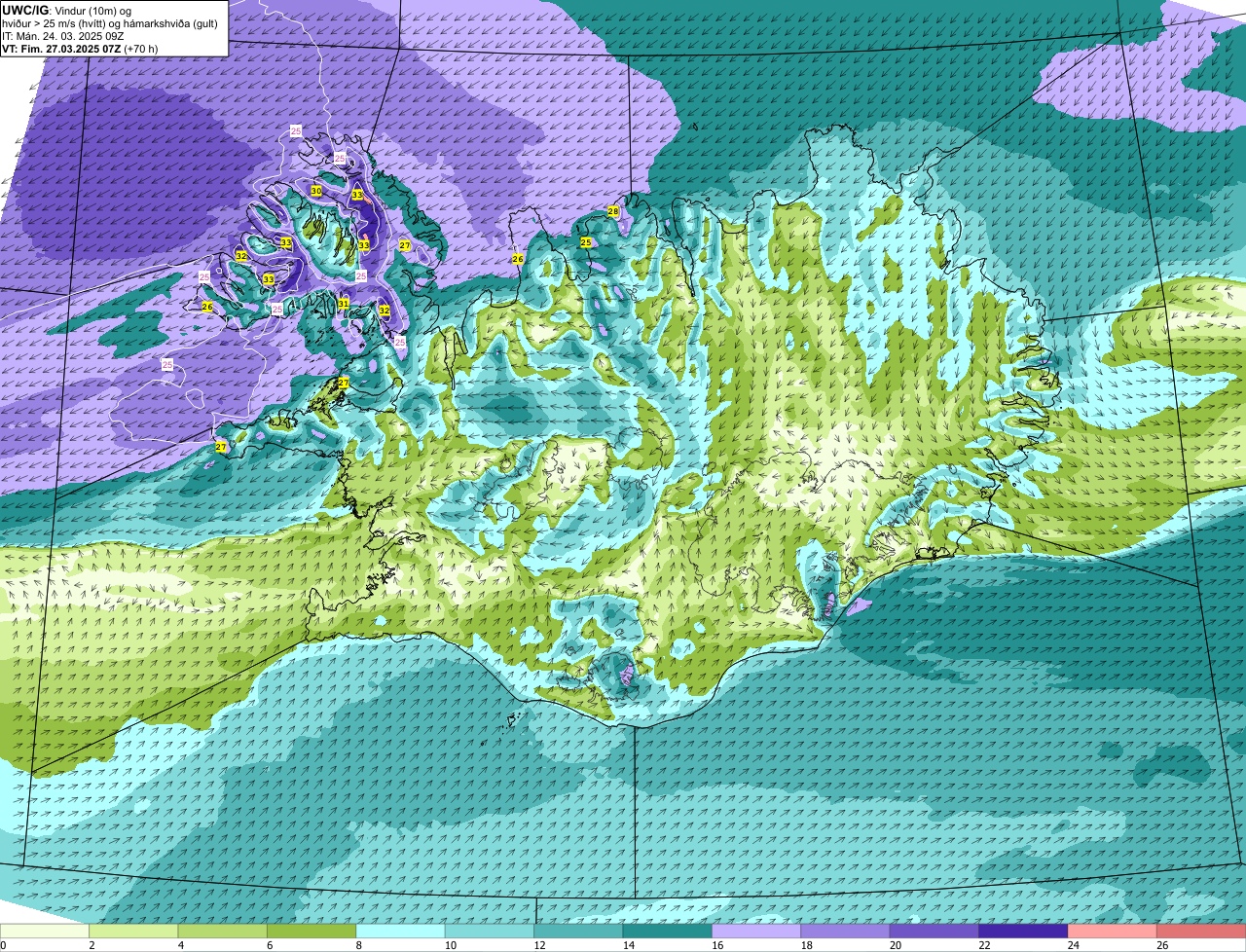Click the legend tick label 4
This screenshot has width=1246, height=952.
pyautogui.click(x=180, y=945)
